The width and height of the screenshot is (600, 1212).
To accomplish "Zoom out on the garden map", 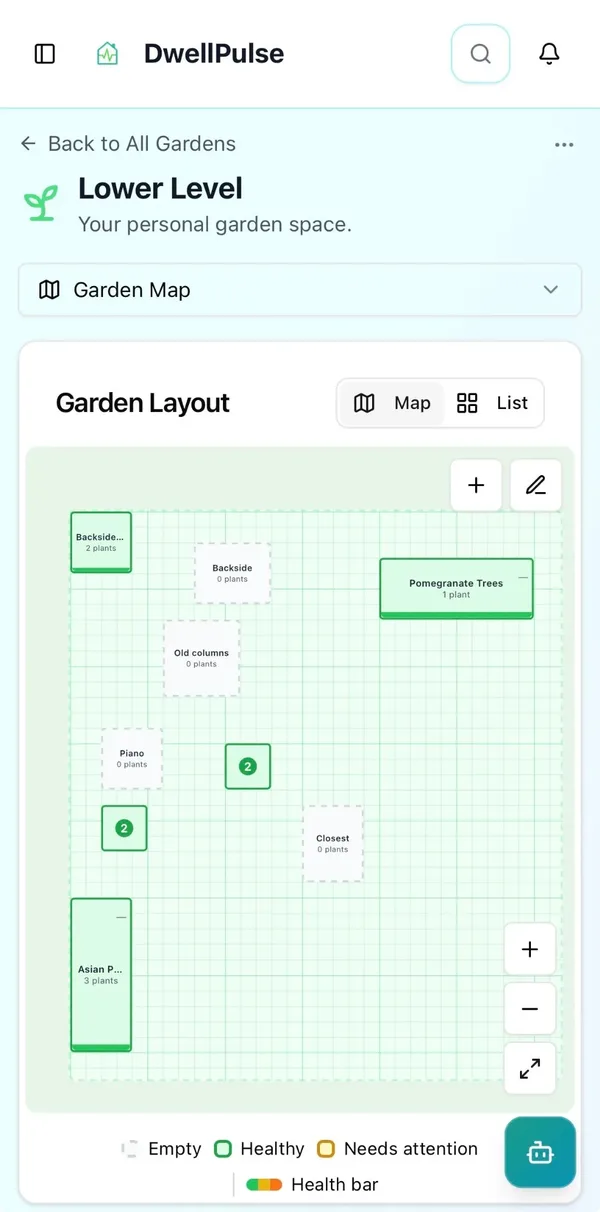I will (x=530, y=1009).
